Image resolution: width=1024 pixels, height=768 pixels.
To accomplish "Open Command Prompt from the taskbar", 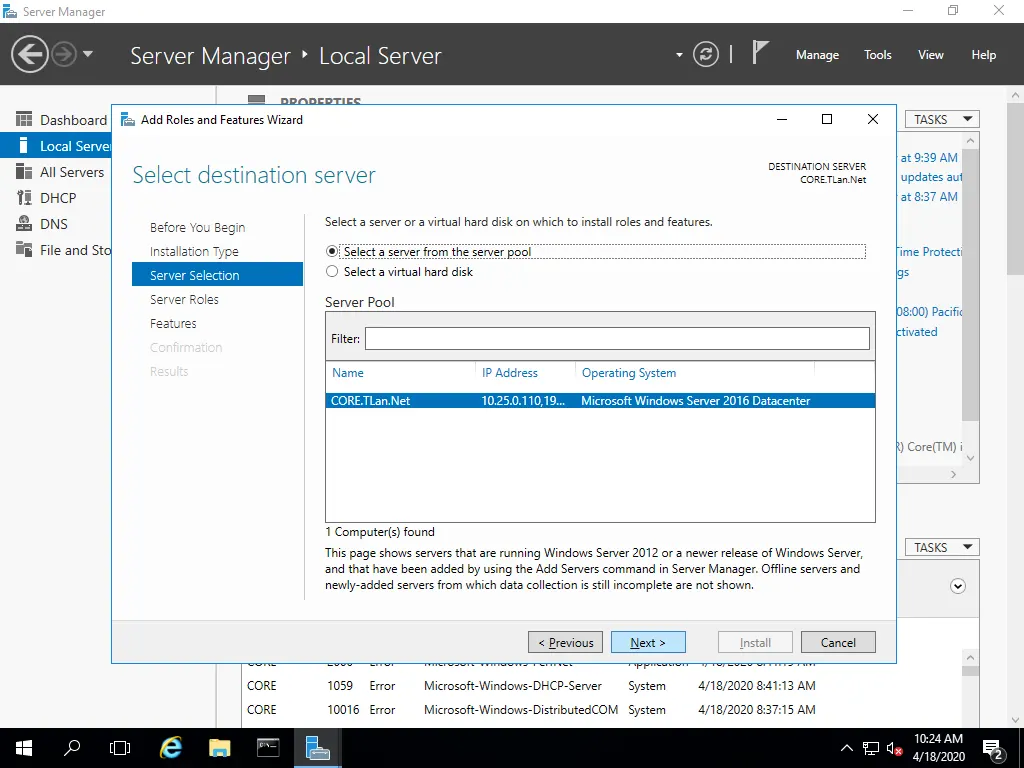I will pyautogui.click(x=268, y=748).
